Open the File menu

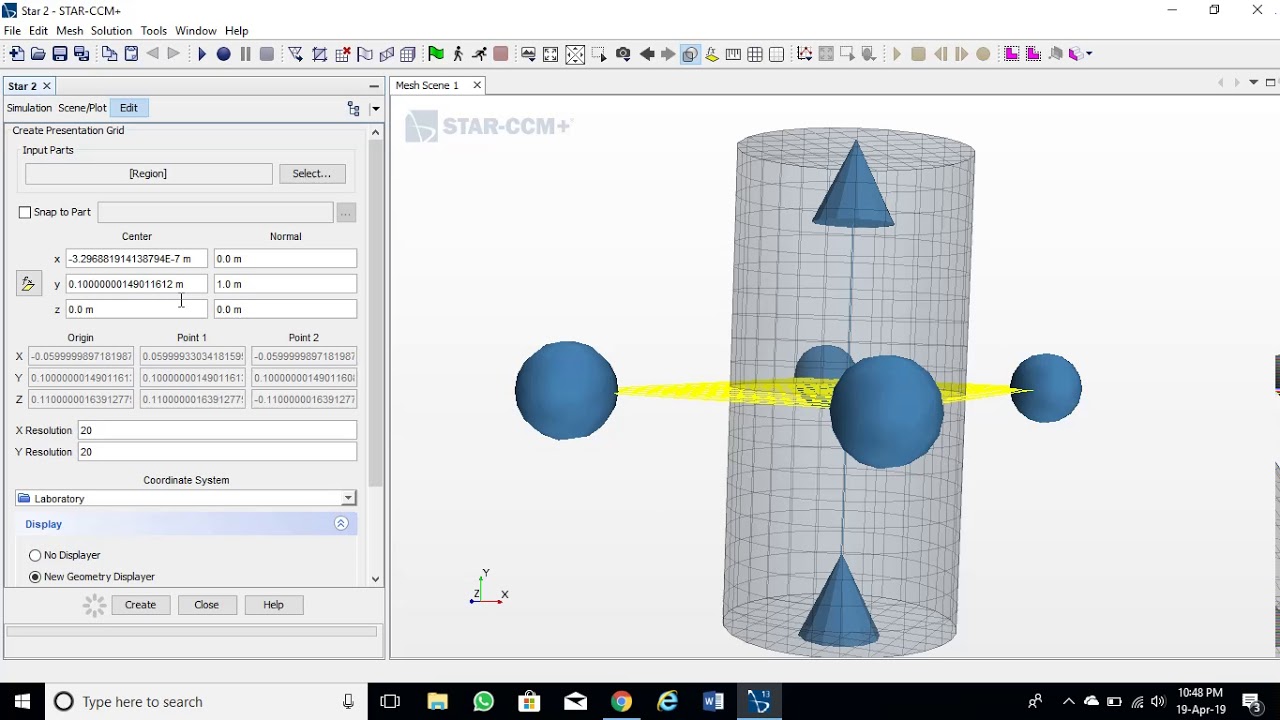pyautogui.click(x=12, y=31)
